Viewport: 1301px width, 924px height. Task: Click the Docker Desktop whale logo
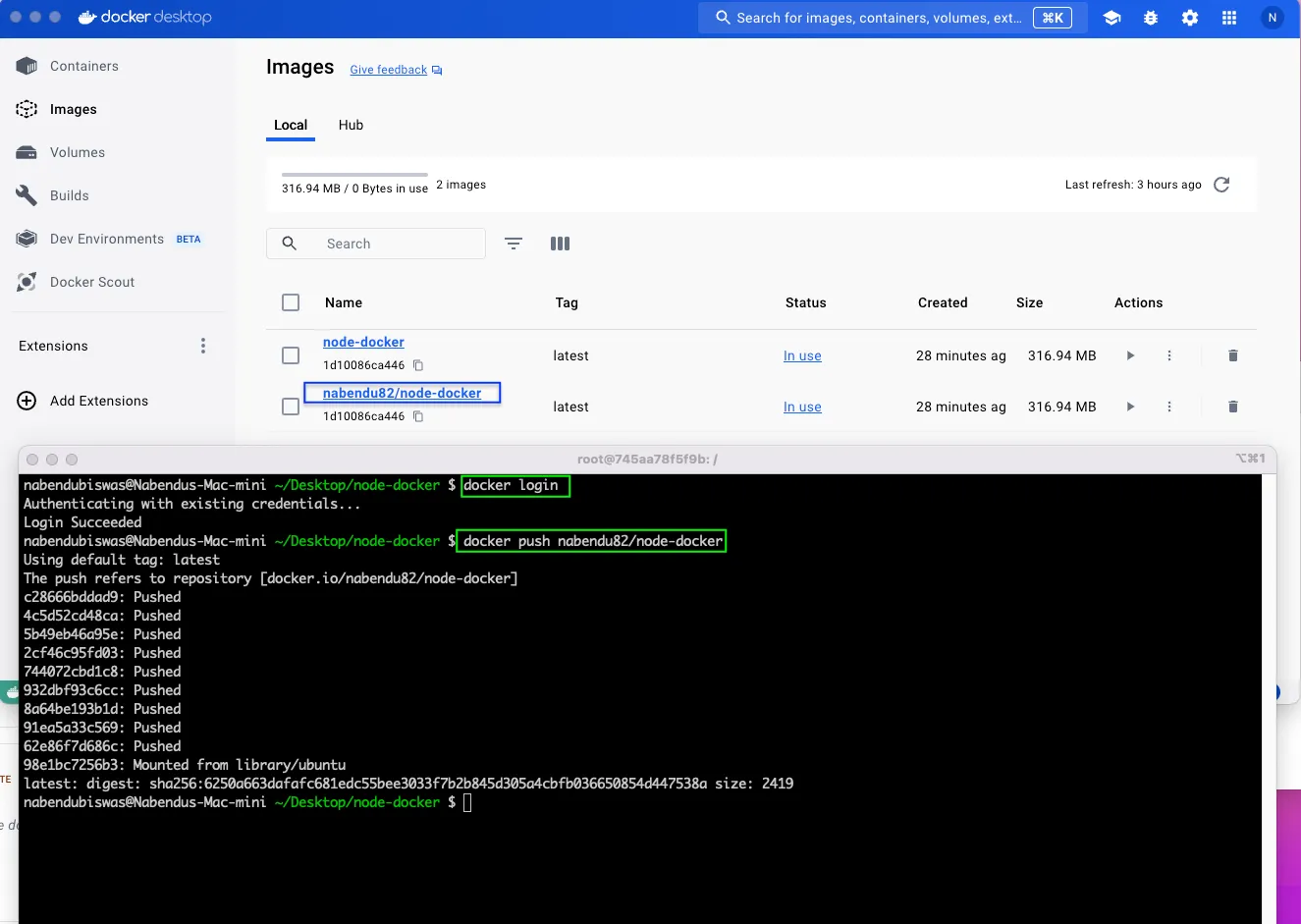pyautogui.click(x=87, y=18)
